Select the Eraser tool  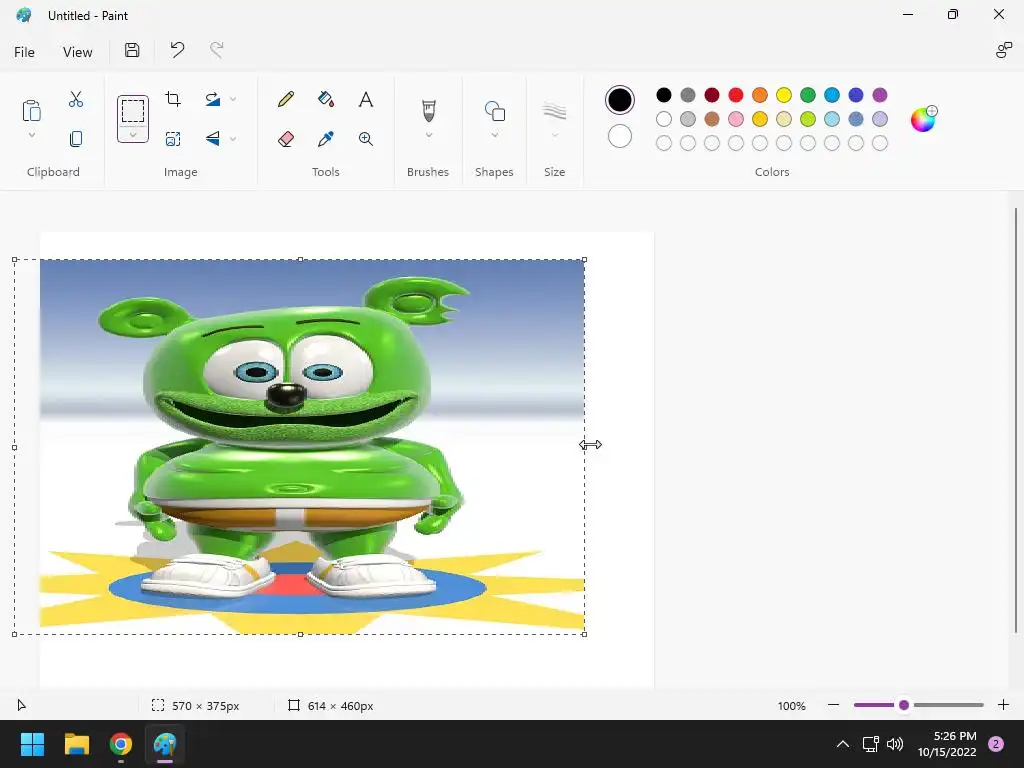(x=285, y=138)
